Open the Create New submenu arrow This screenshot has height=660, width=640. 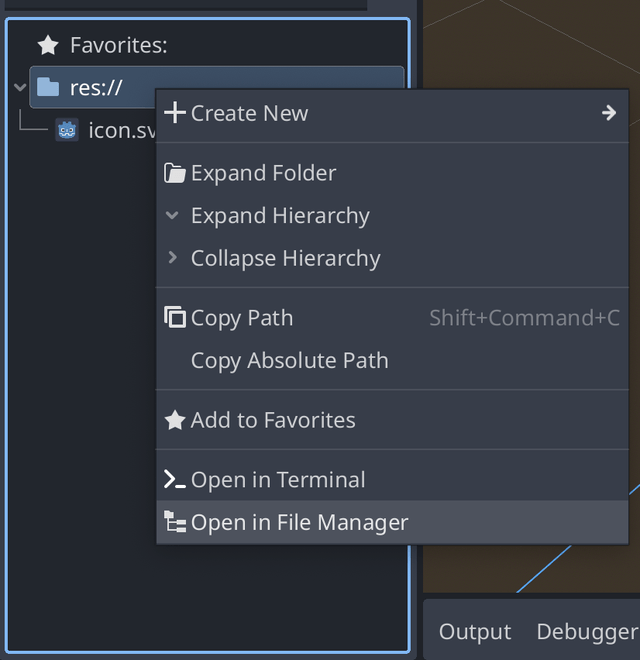click(x=609, y=113)
